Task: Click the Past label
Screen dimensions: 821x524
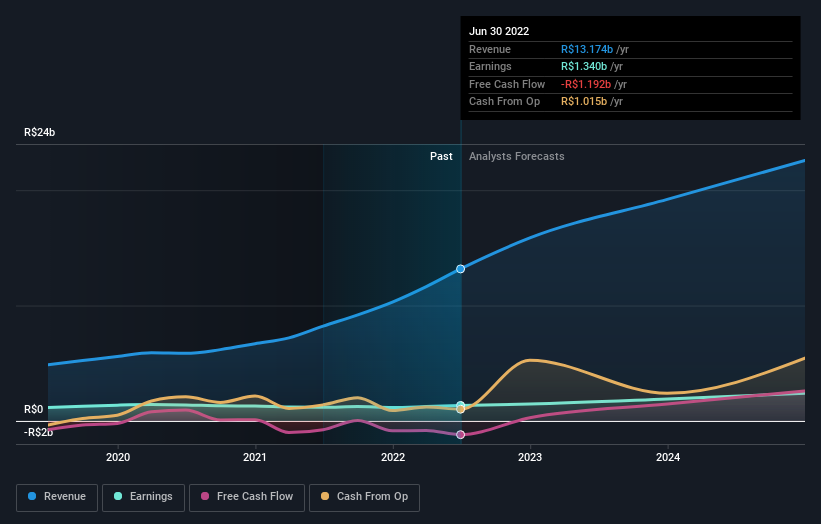Action: [441, 156]
